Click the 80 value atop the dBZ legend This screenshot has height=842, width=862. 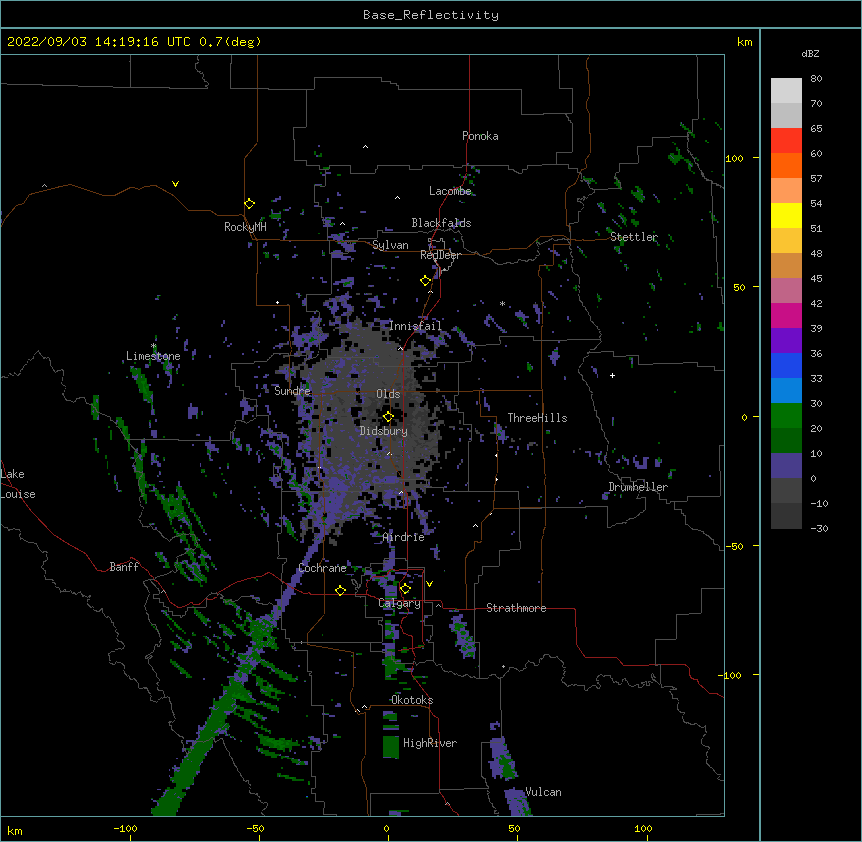click(x=816, y=79)
